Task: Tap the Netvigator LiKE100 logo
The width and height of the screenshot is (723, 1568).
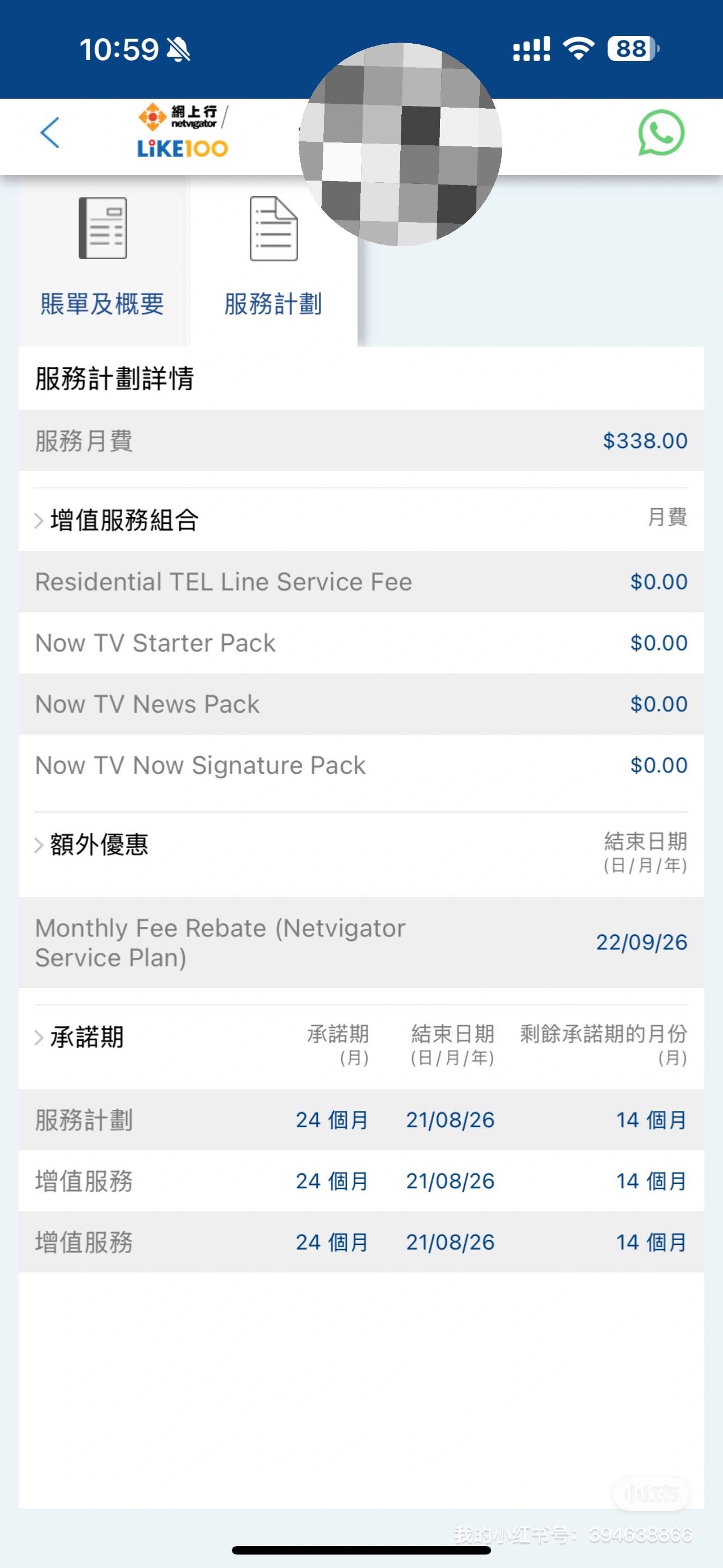Action: pyautogui.click(x=183, y=131)
